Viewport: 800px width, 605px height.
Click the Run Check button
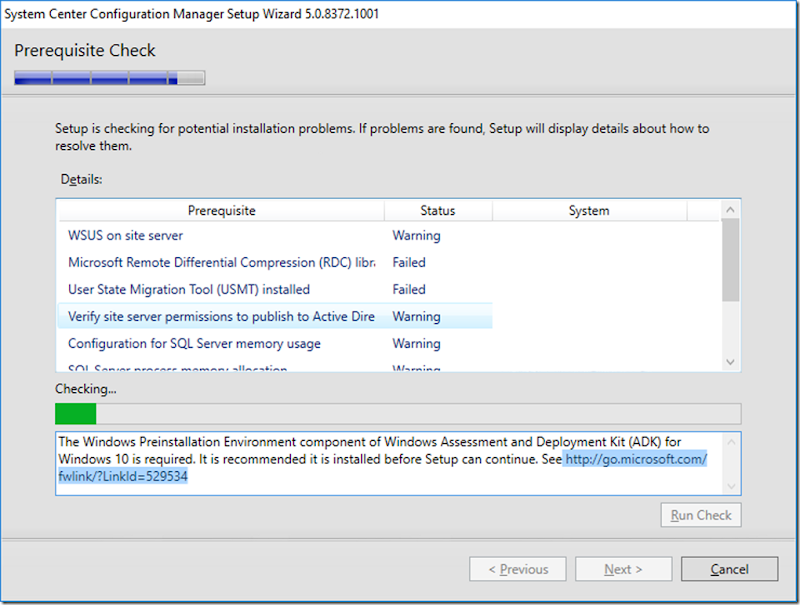(x=701, y=515)
